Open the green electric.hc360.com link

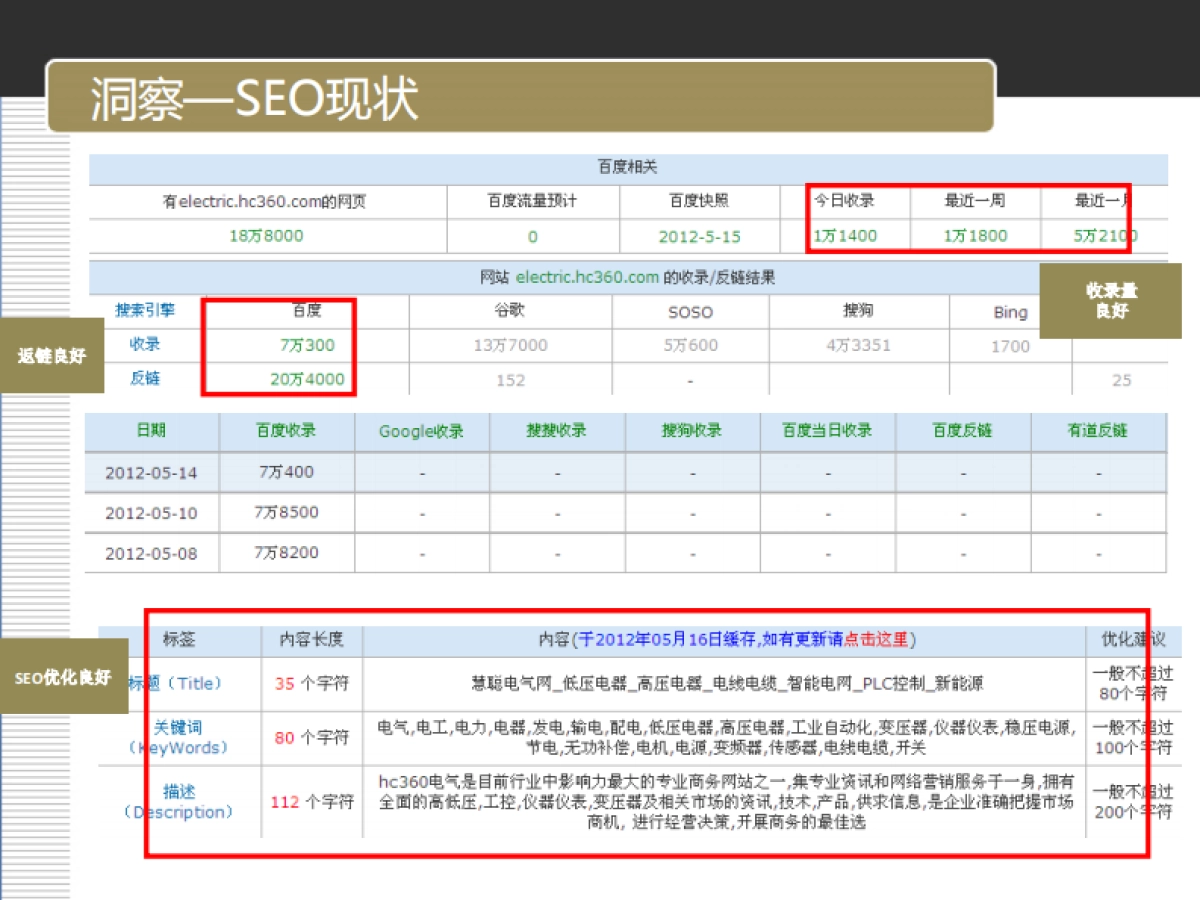pyautogui.click(x=587, y=277)
